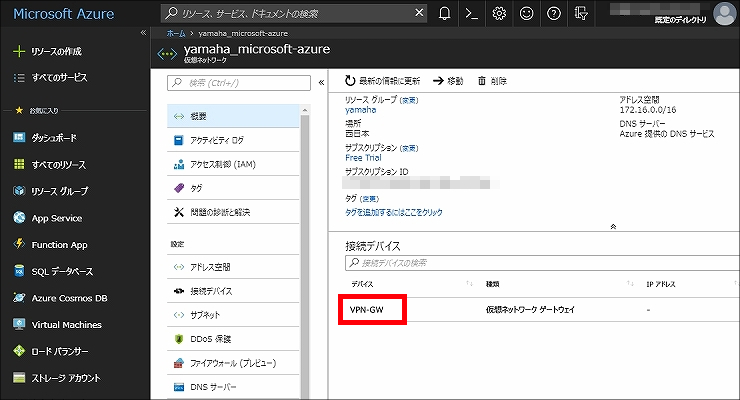740x400 pixels.
Task: Launch Cloud Shell from top bar
Action: [471, 14]
